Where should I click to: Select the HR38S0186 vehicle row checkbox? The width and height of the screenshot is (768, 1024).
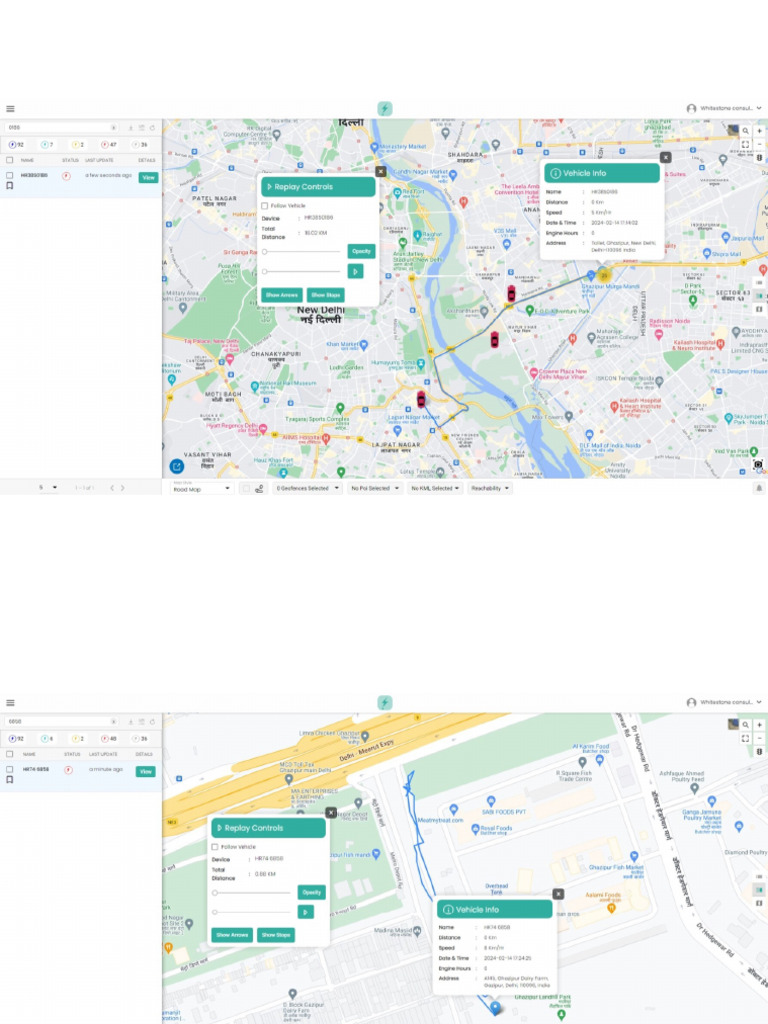pos(10,175)
